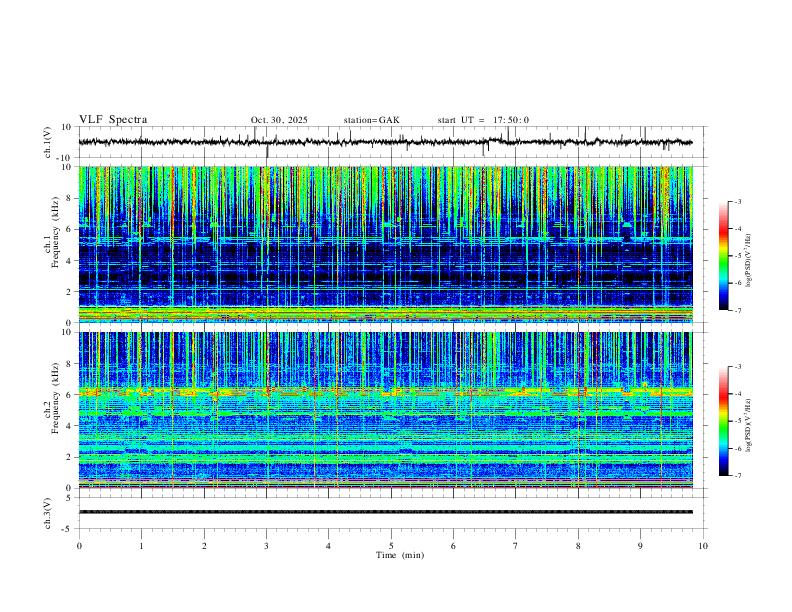Image resolution: width=792 pixels, height=612 pixels.
Task: Click the time axis tick label "9"
Action: 640,546
